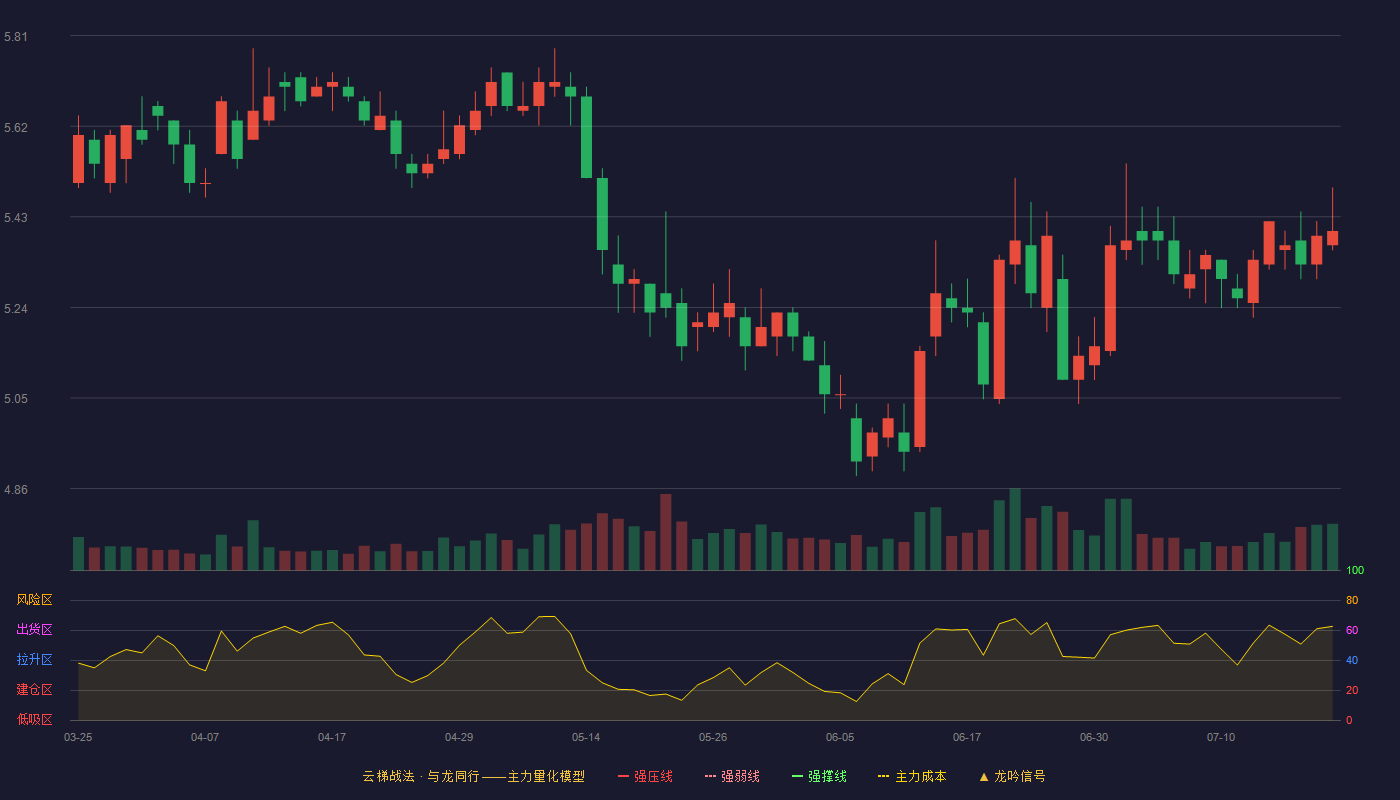Toggle the 主力成本 legend item
This screenshot has width=1400, height=800.
[x=912, y=776]
